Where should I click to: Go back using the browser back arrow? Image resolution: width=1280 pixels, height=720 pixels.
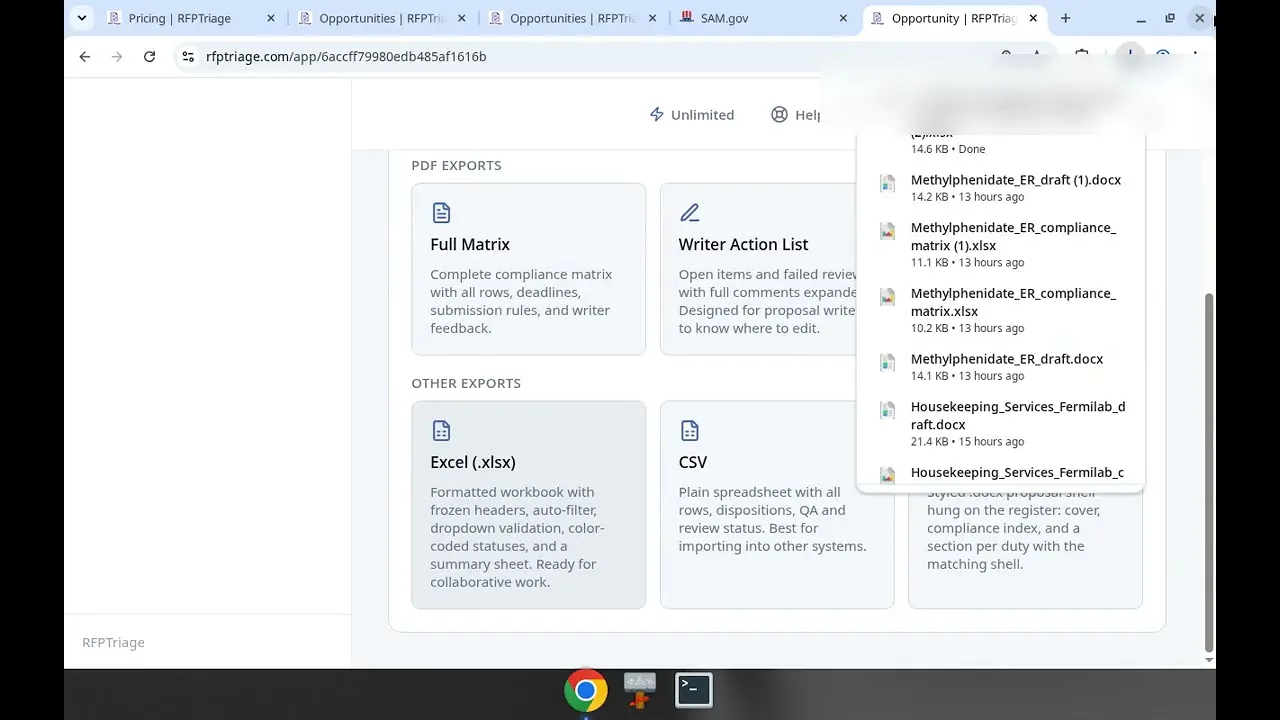[85, 57]
